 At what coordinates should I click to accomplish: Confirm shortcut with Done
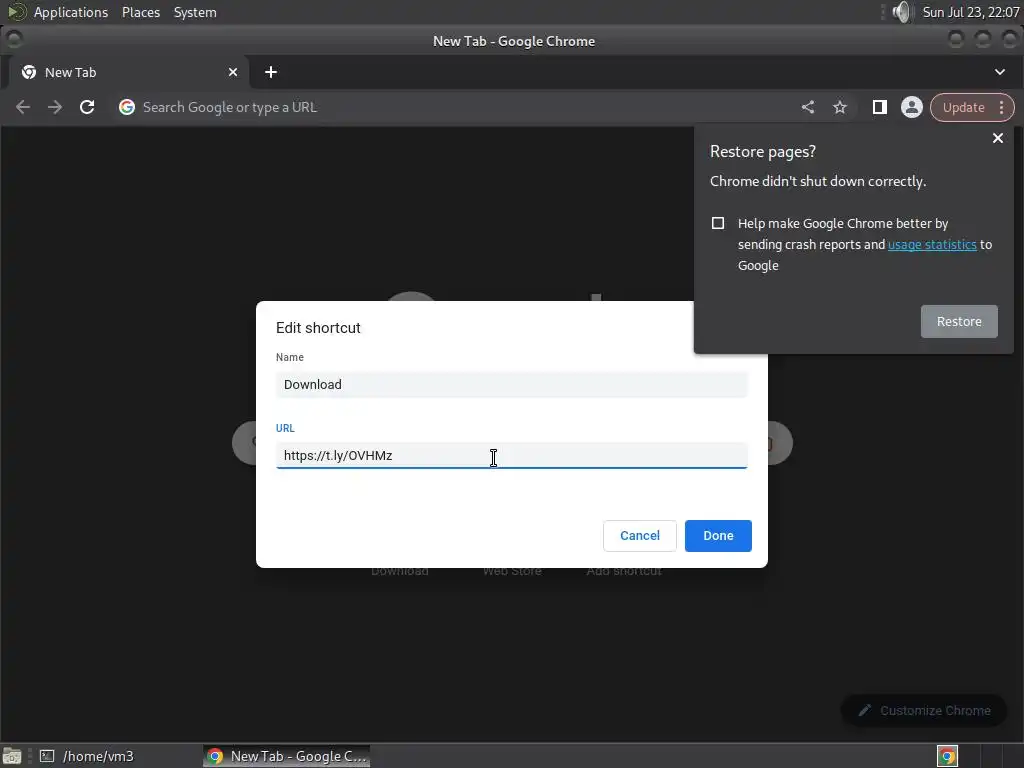point(718,536)
